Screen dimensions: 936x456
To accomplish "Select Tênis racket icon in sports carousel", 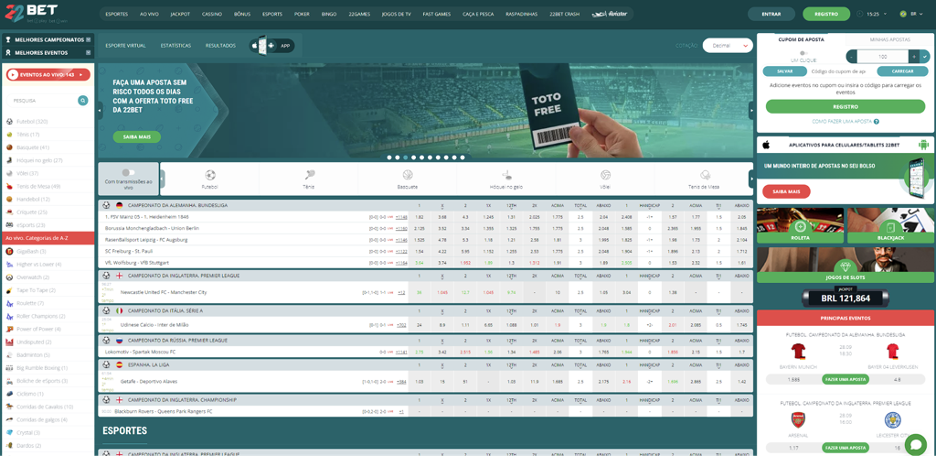I will pyautogui.click(x=309, y=175).
